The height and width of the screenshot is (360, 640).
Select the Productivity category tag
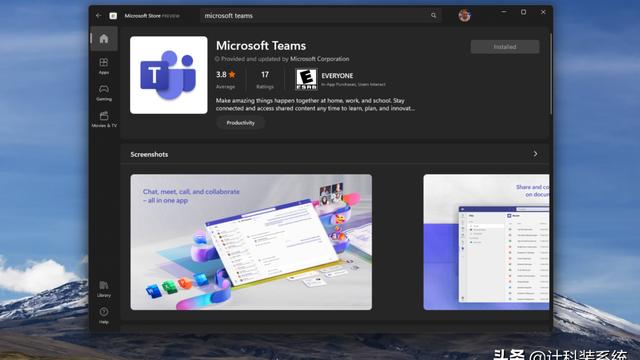[240, 123]
